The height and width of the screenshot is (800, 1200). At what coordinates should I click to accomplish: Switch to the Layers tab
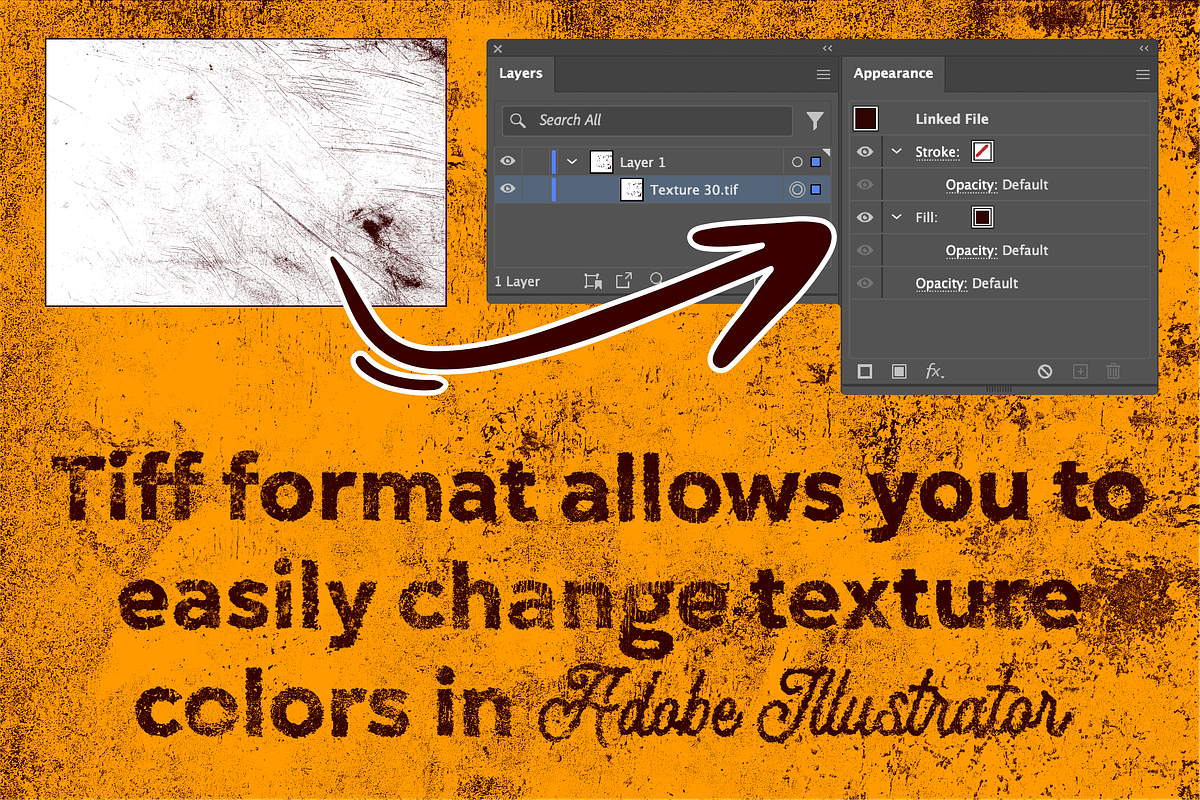point(521,74)
